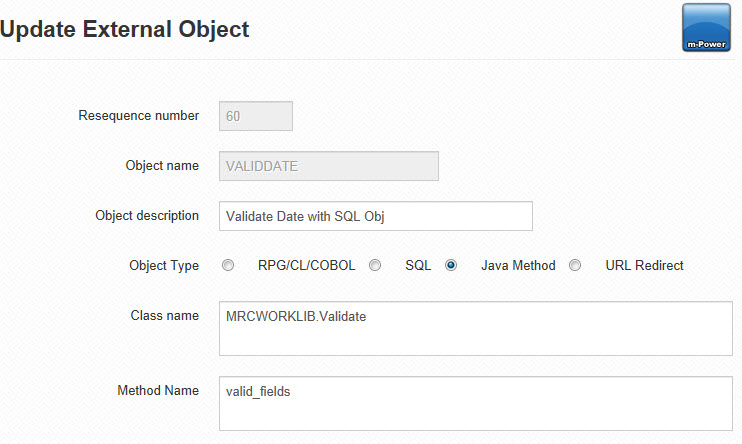Click the Class name label
Screen dimensions: 742x444
tap(165, 316)
